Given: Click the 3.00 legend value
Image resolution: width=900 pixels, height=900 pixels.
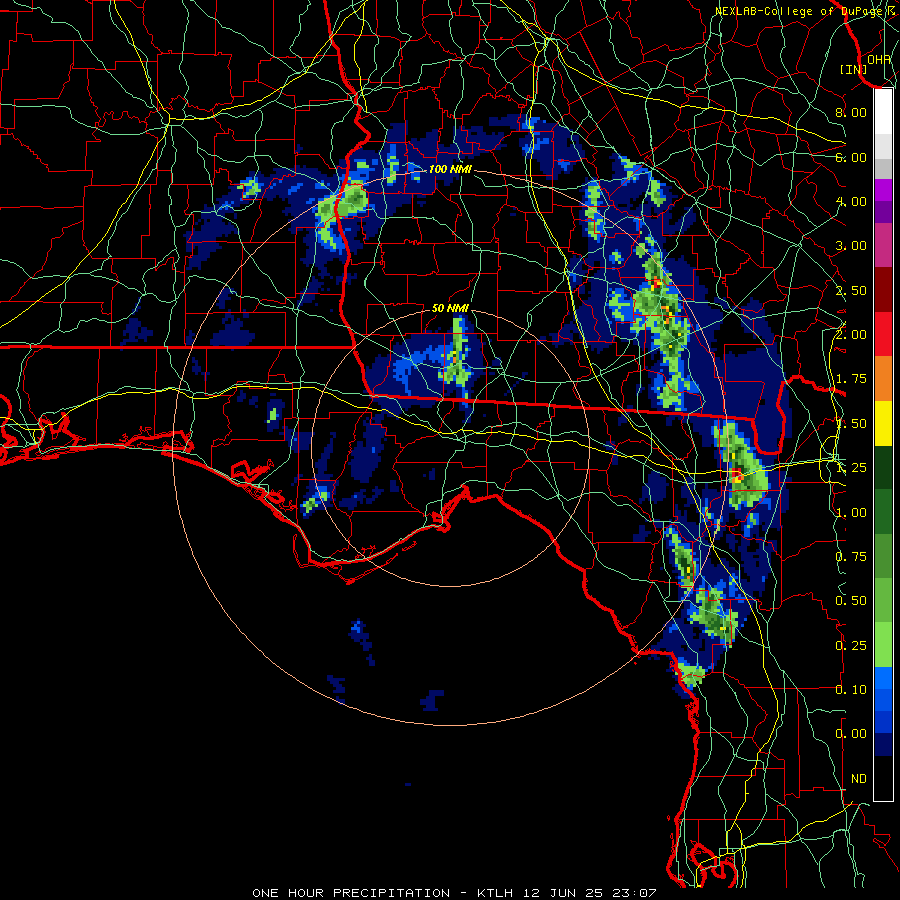Looking at the screenshot, I should point(851,246).
